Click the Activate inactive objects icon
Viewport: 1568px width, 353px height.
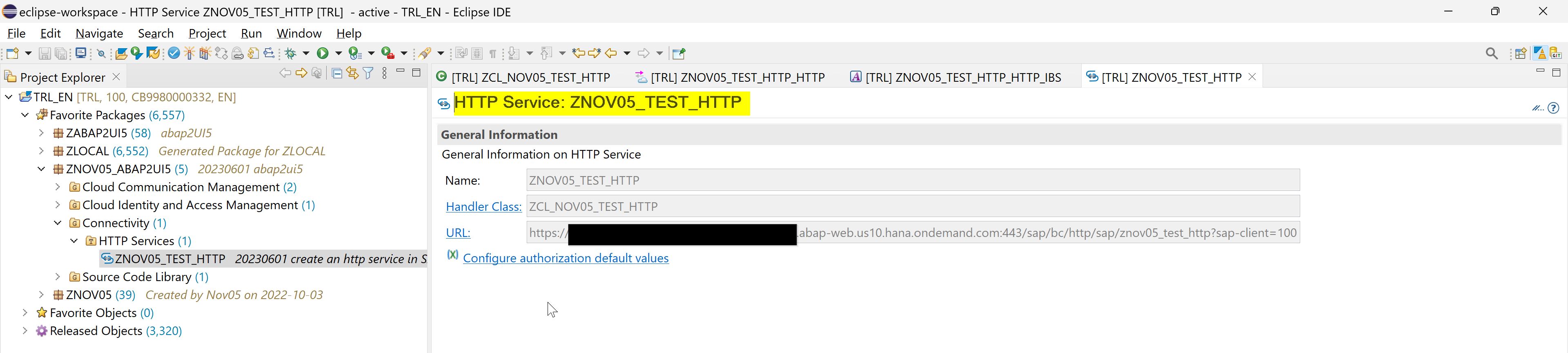205,54
